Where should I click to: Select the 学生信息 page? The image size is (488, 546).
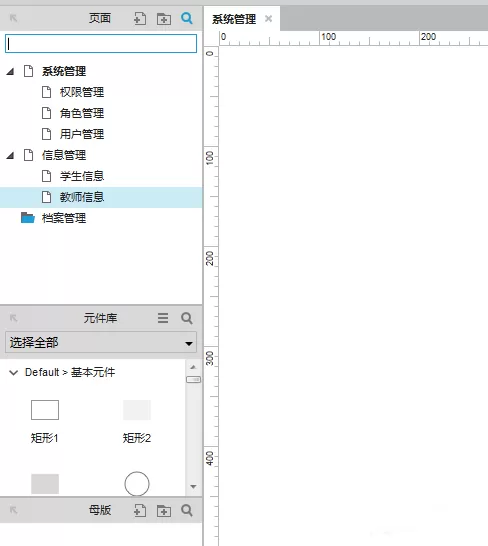tap(82, 176)
